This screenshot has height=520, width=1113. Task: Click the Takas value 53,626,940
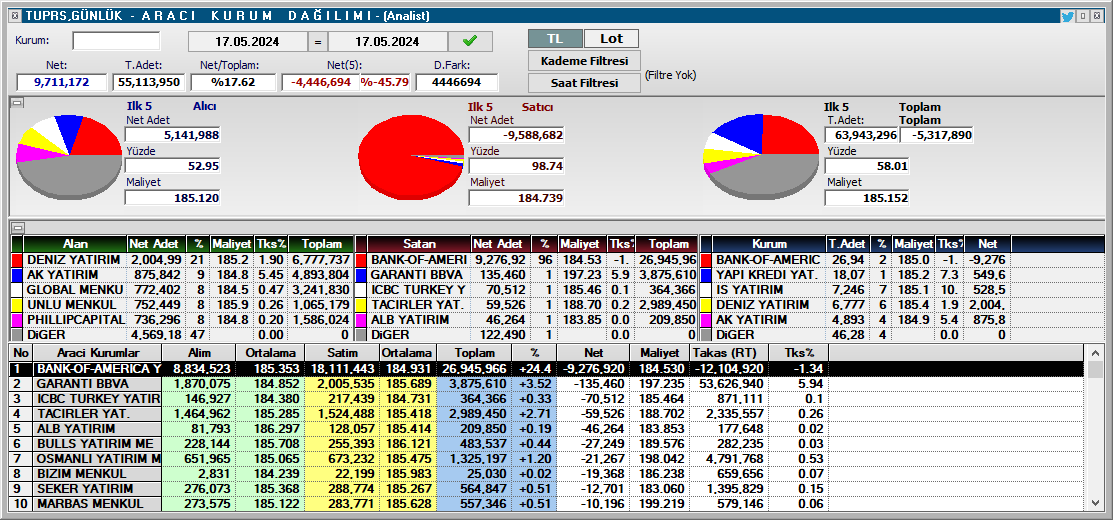coord(730,384)
